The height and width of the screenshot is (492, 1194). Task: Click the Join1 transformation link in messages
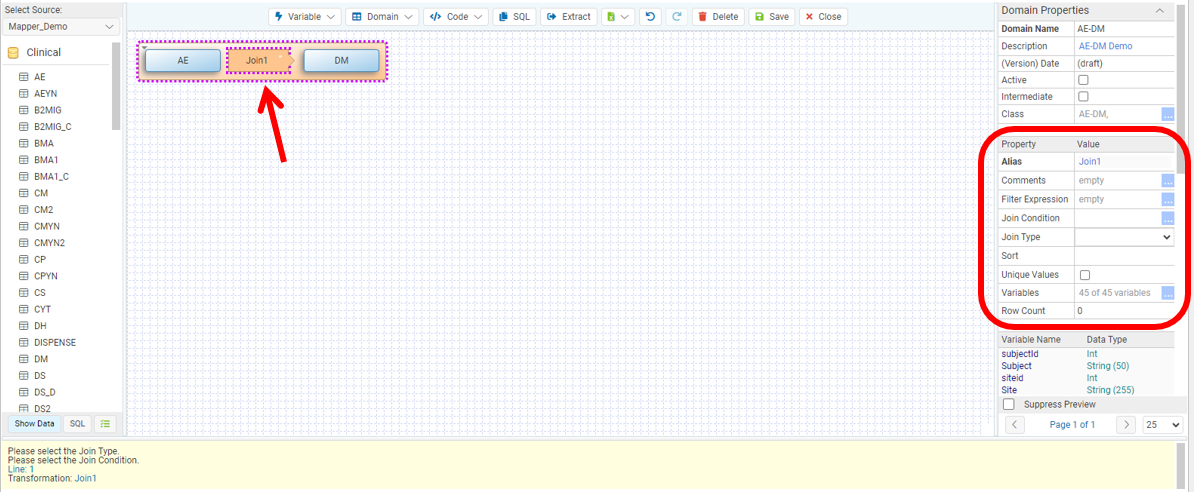pos(86,478)
